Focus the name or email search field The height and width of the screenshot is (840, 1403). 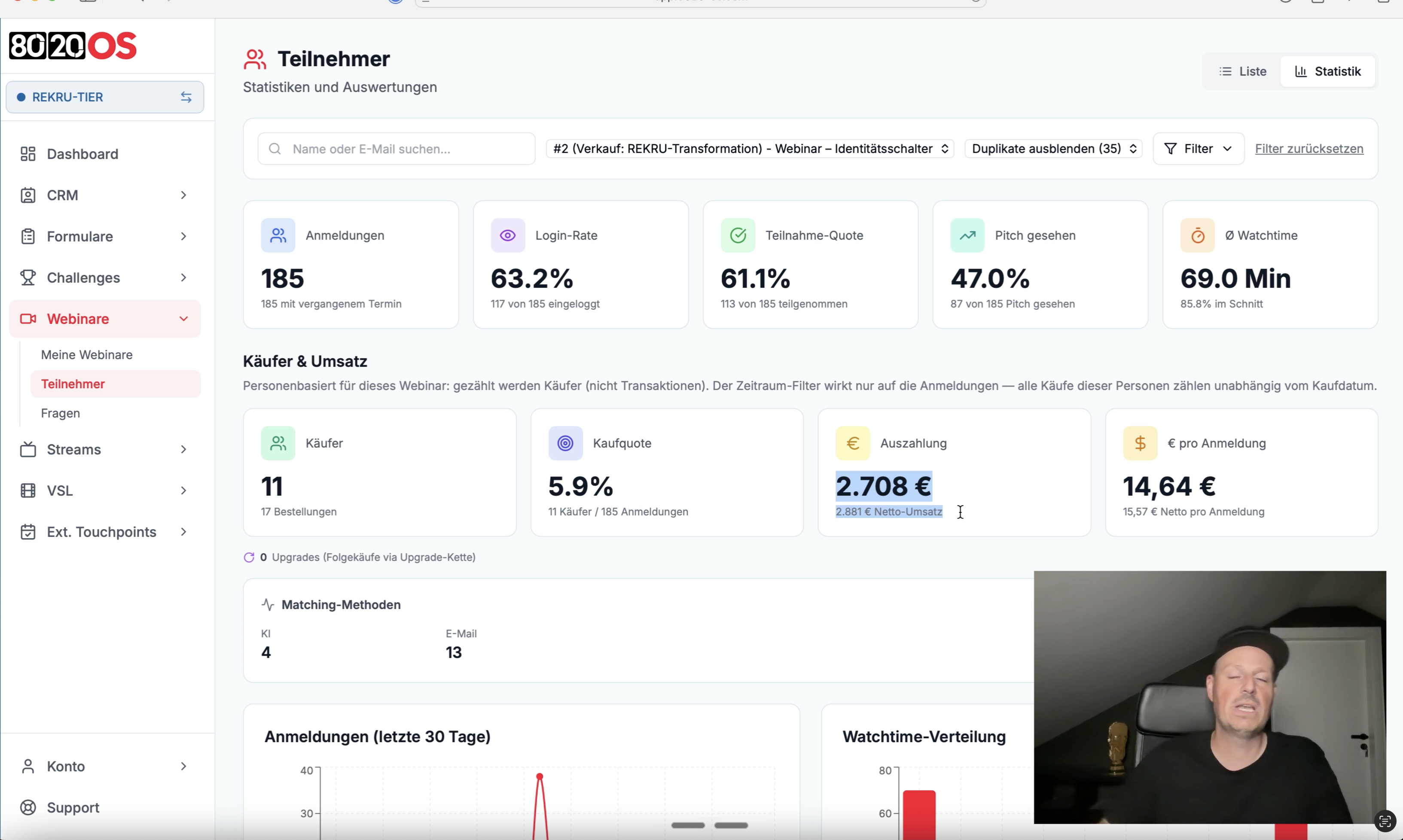tap(396, 149)
